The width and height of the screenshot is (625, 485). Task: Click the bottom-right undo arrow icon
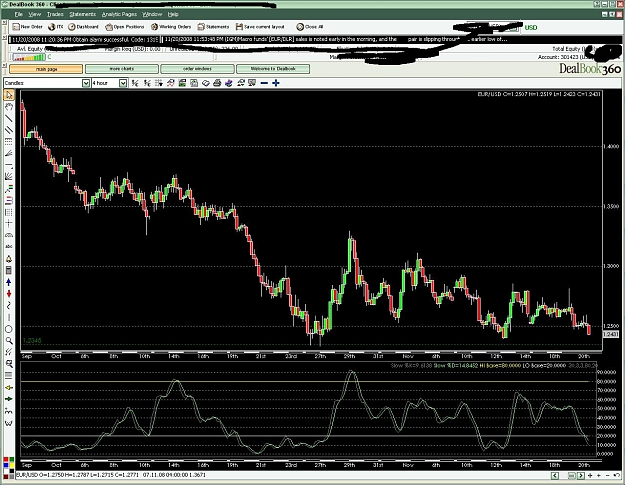(x=617, y=476)
